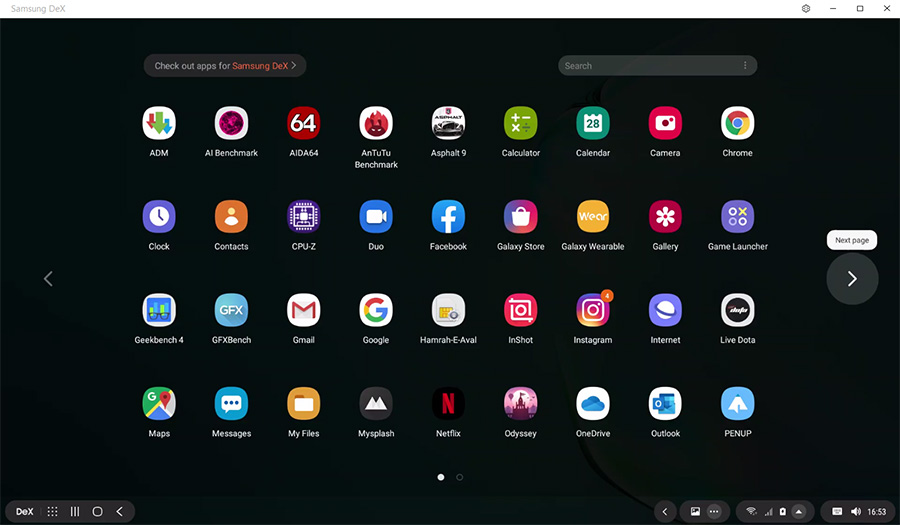The height and width of the screenshot is (525, 900).
Task: Open the Gallery app
Action: (665, 216)
